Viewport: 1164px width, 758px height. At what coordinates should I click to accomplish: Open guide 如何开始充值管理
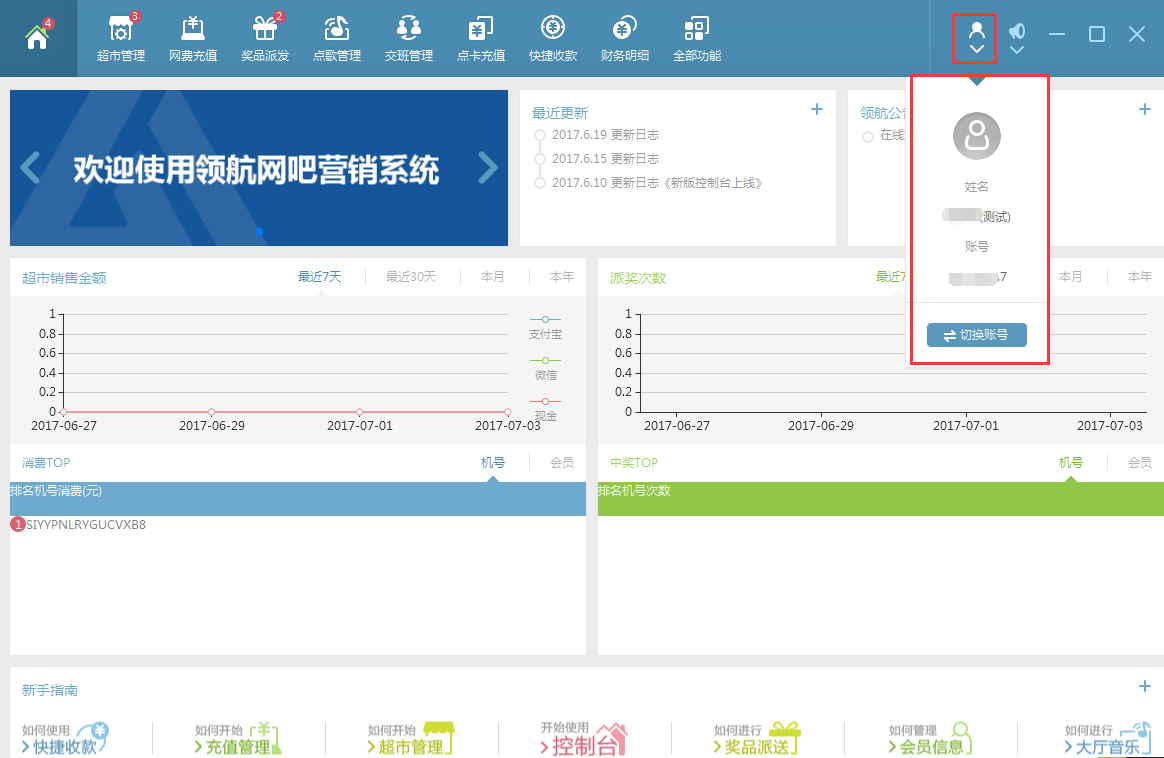(238, 738)
